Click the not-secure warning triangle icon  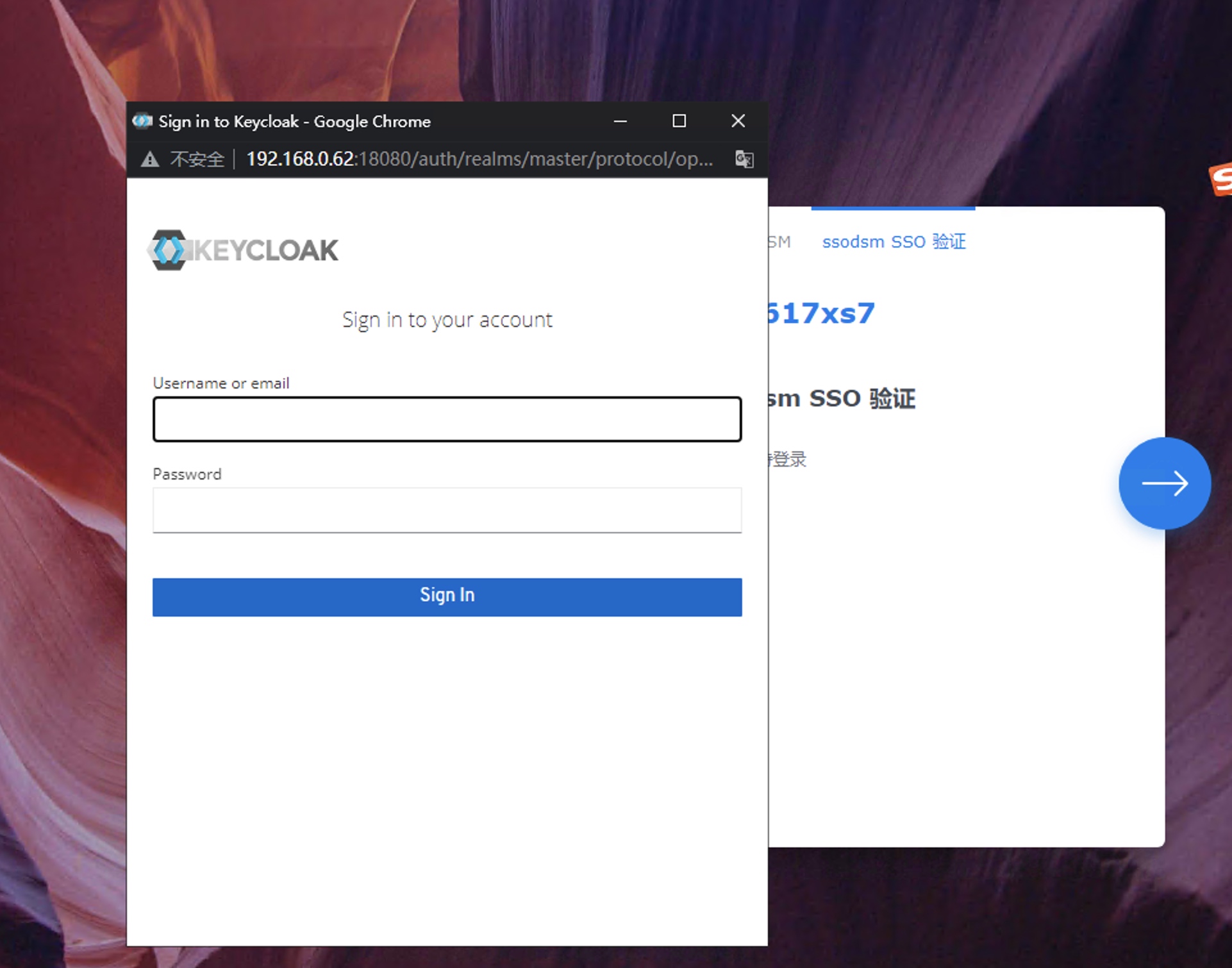[x=150, y=159]
